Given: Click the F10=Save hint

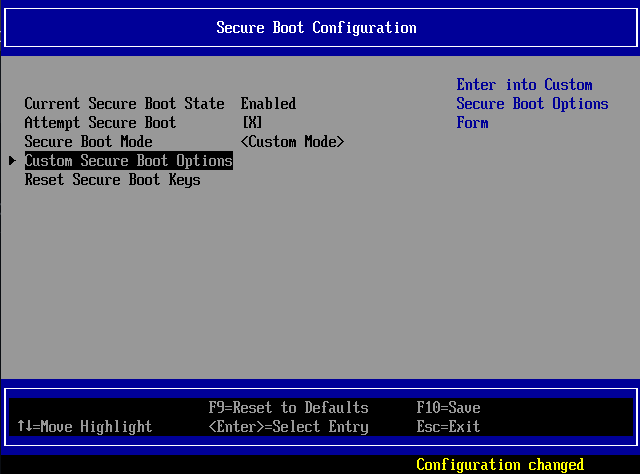Looking at the screenshot, I should 448,408.
